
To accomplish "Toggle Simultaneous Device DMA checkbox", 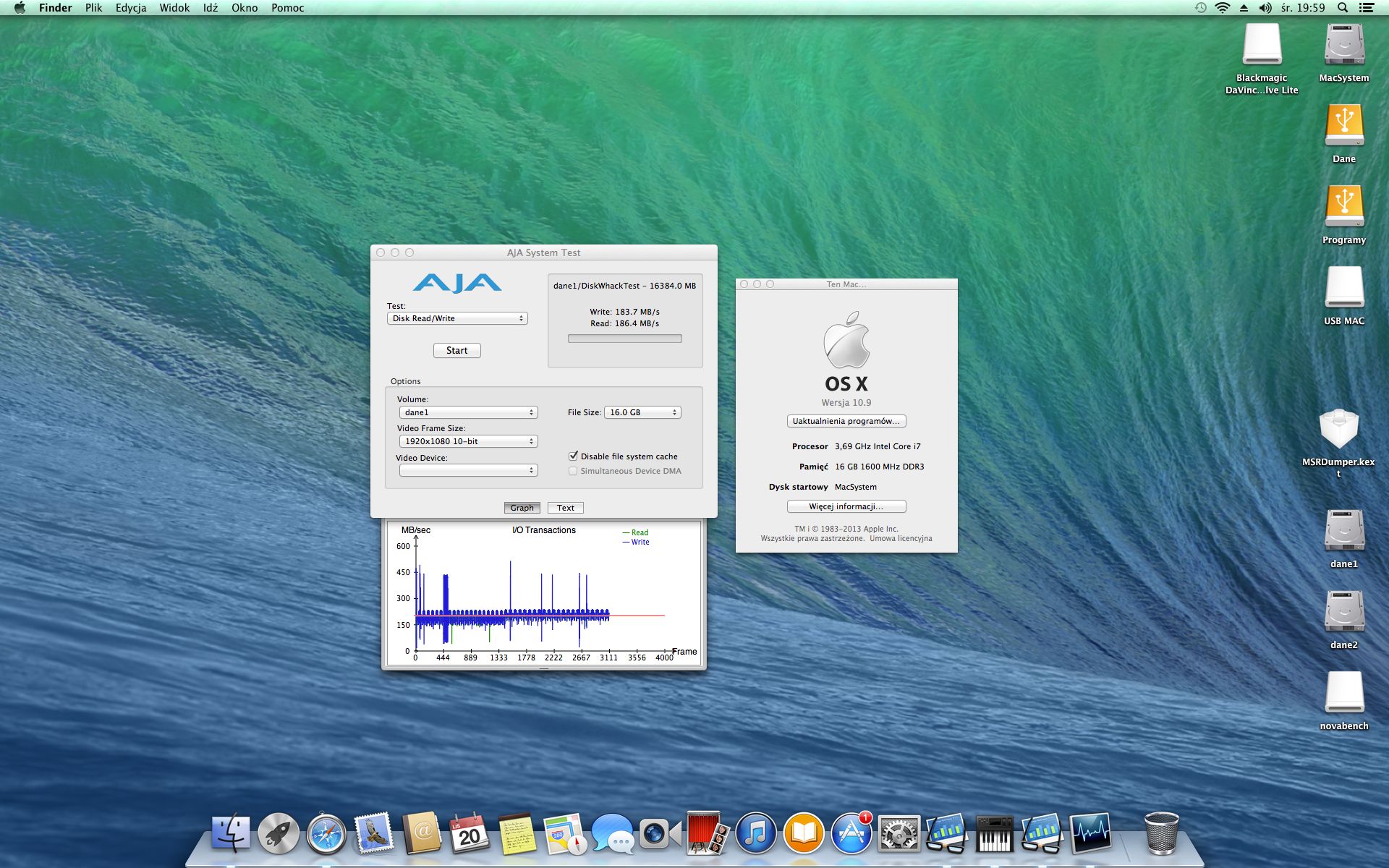I will tap(573, 471).
